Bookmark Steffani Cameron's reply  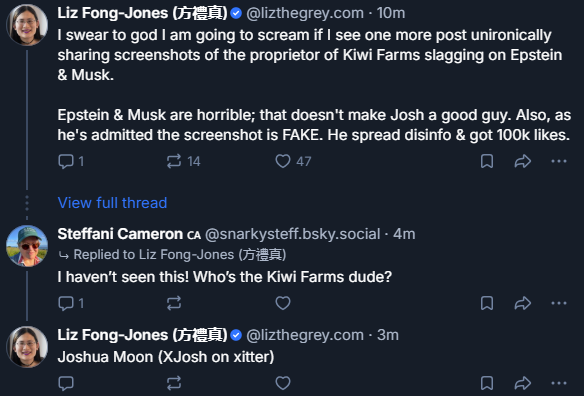click(487, 303)
